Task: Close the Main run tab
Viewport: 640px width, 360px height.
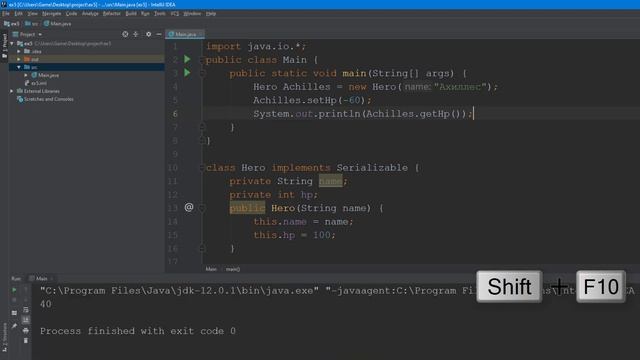Action: [x=52, y=279]
